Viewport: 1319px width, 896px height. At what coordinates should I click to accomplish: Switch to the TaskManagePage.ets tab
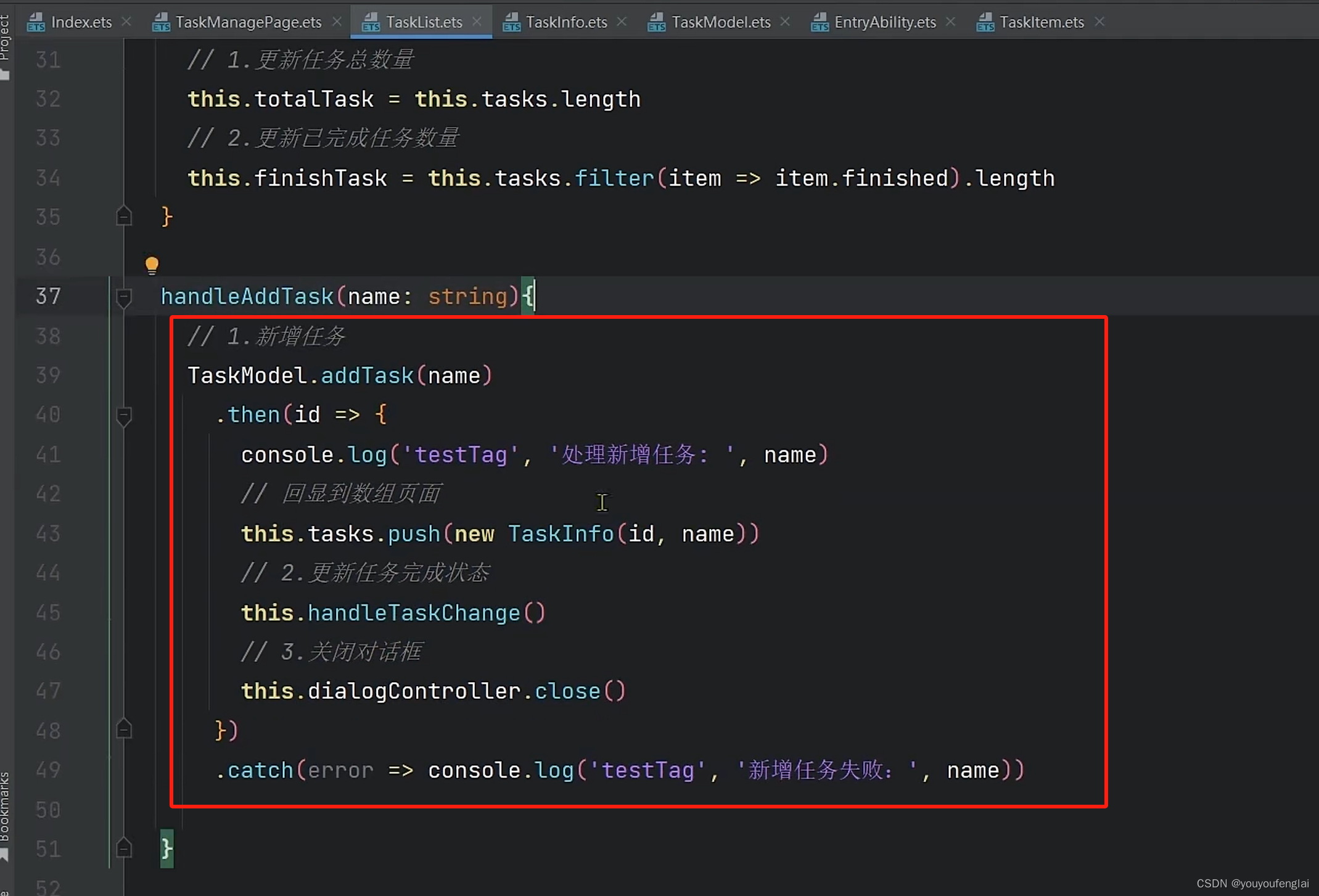click(x=248, y=22)
